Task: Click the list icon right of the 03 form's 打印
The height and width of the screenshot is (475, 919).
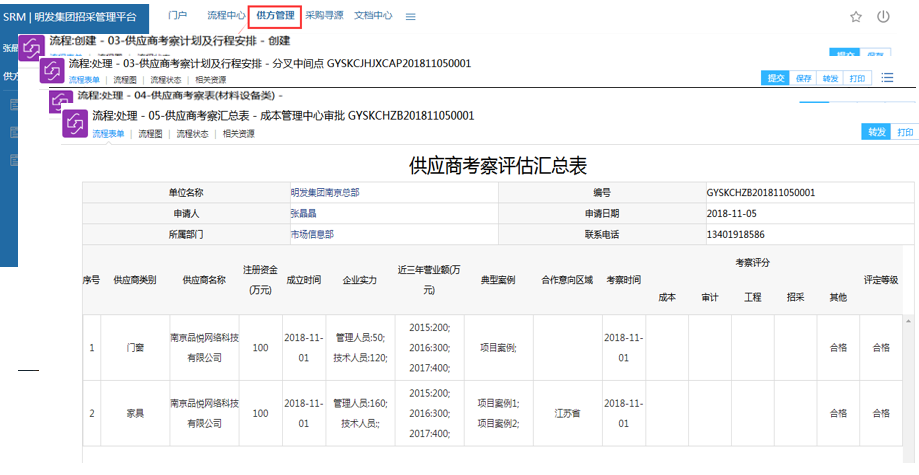Action: click(x=887, y=78)
